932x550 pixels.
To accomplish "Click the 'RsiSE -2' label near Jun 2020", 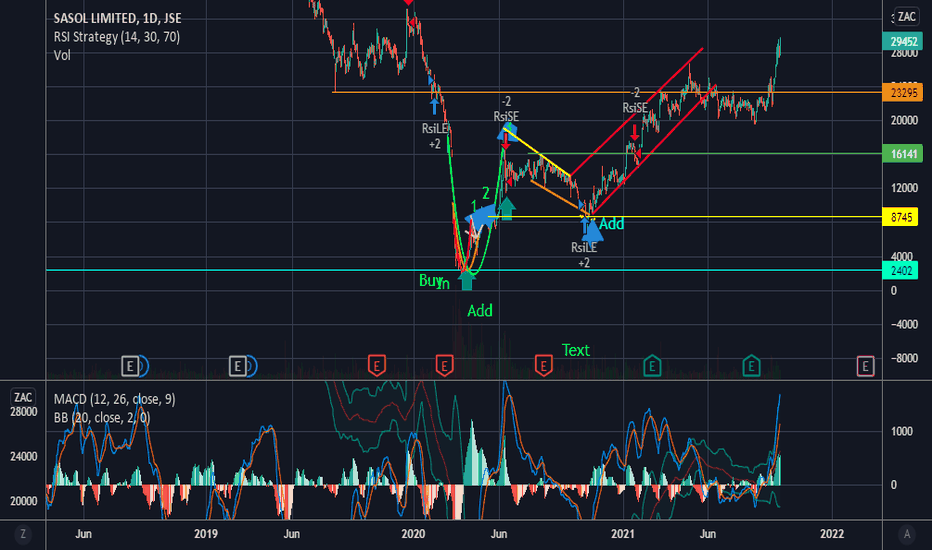I will click(506, 109).
